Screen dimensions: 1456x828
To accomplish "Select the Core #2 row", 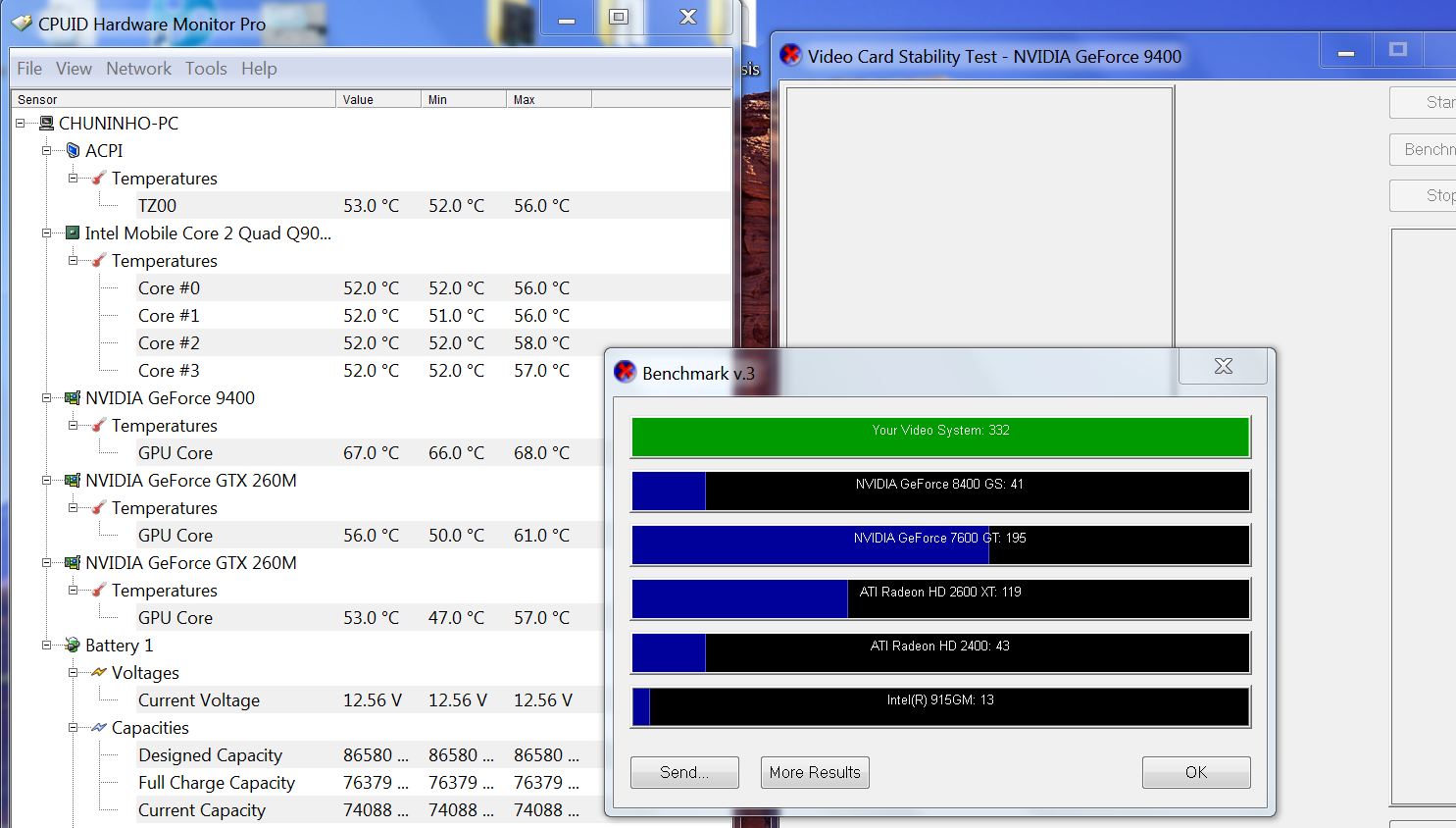I will pyautogui.click(x=371, y=343).
